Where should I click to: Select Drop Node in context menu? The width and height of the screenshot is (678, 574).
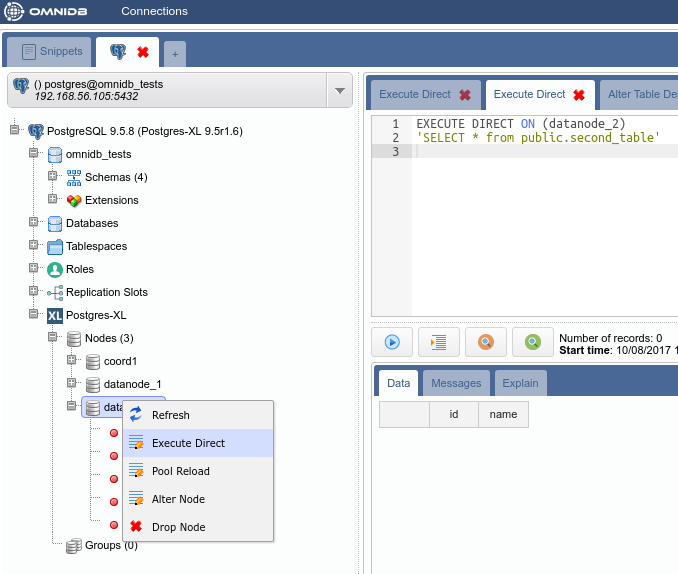coord(178,527)
